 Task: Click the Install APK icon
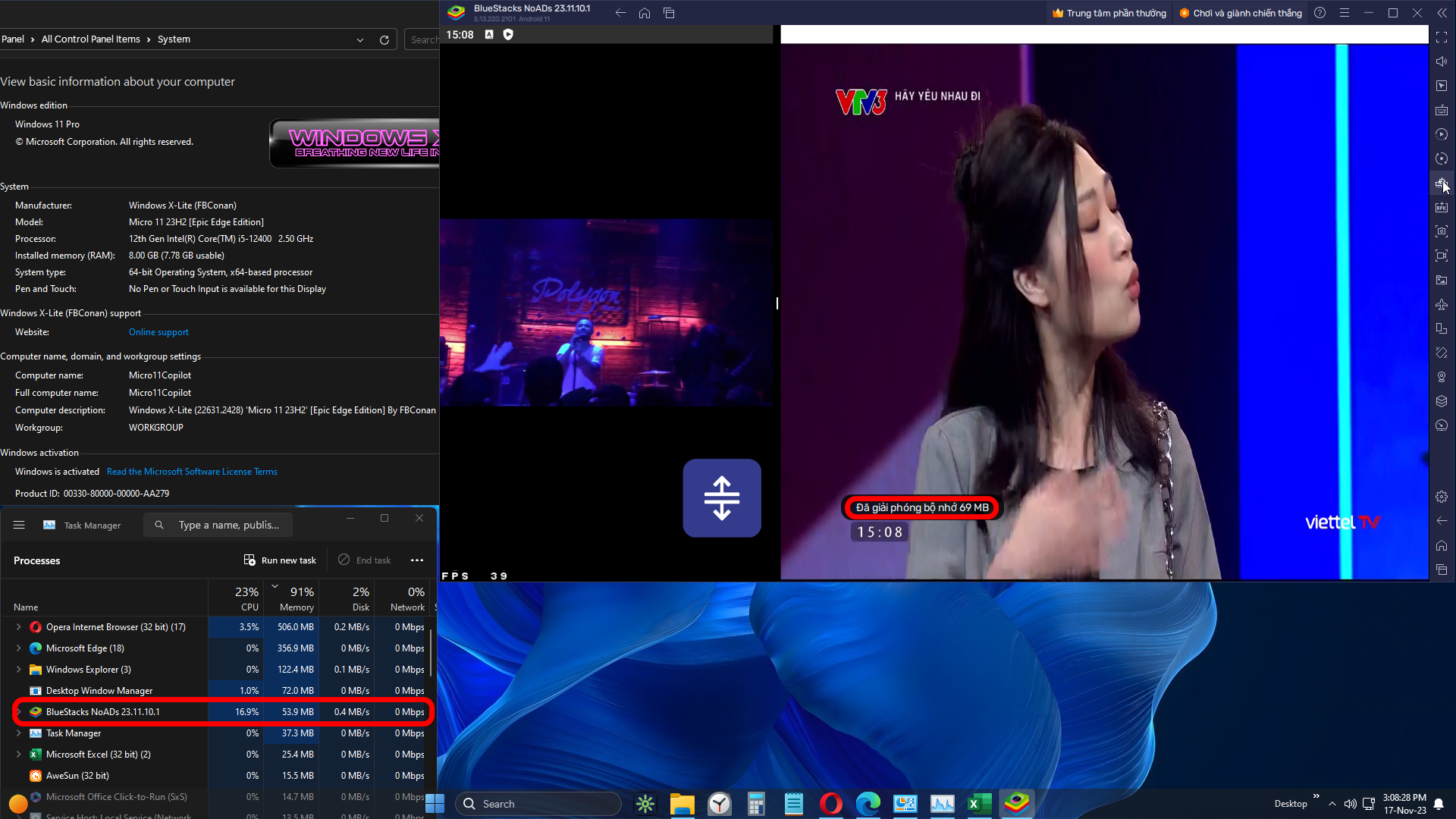pyautogui.click(x=1442, y=207)
